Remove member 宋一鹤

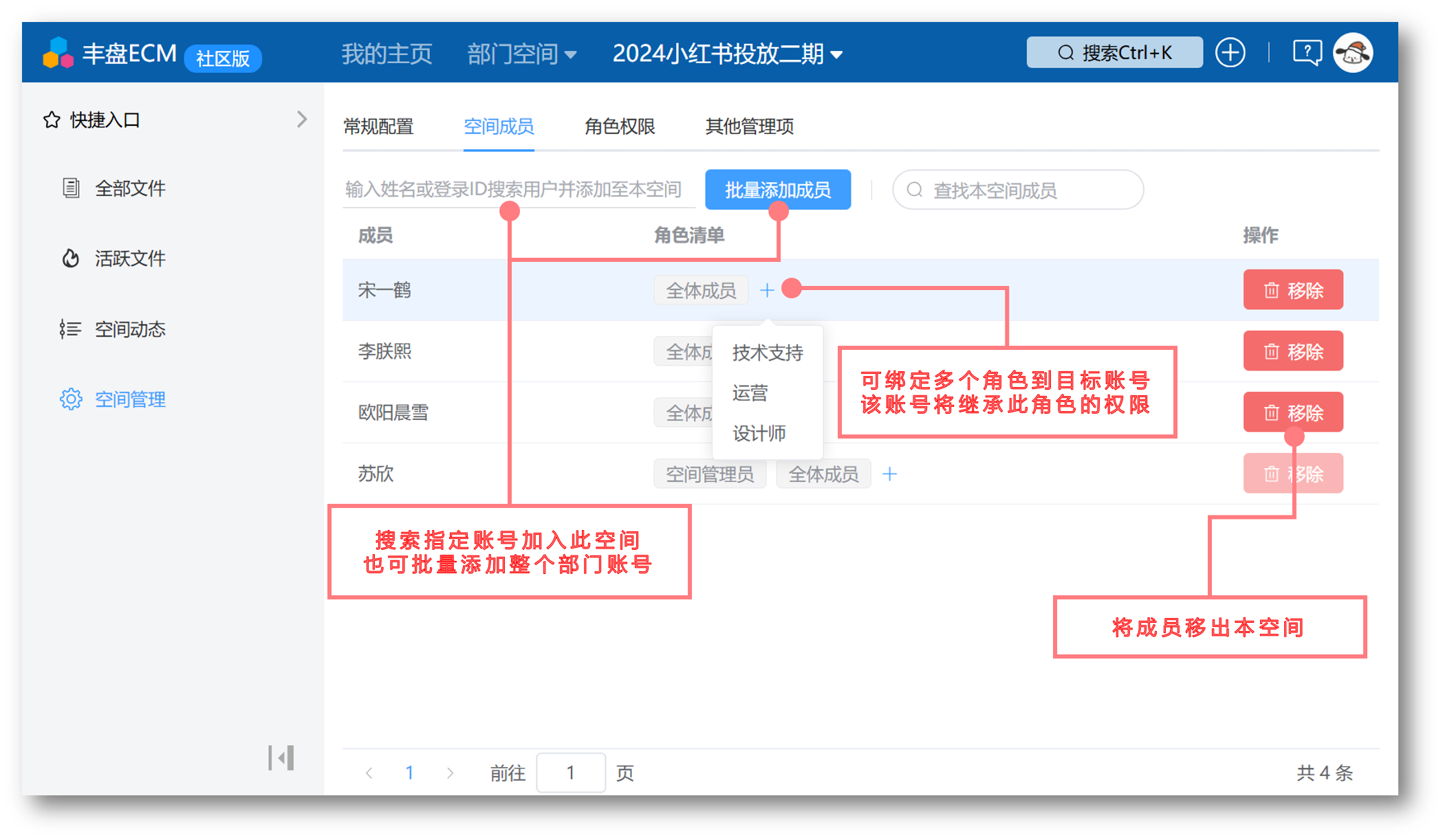[1293, 290]
